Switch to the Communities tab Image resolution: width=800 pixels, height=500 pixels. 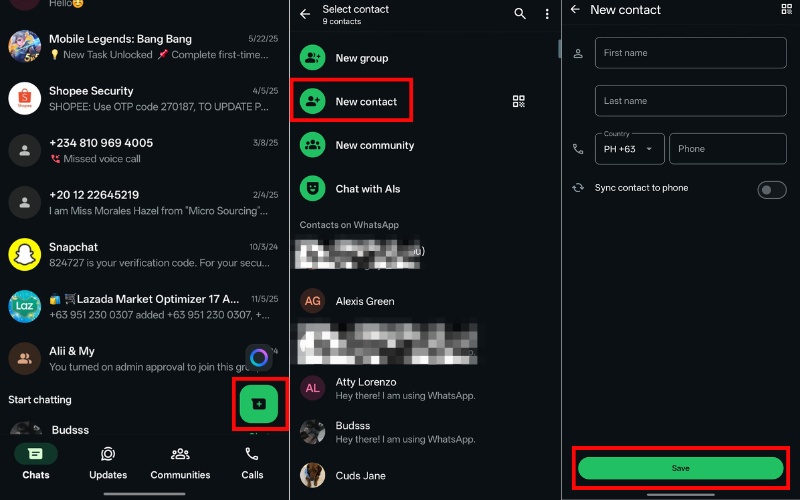click(x=180, y=463)
